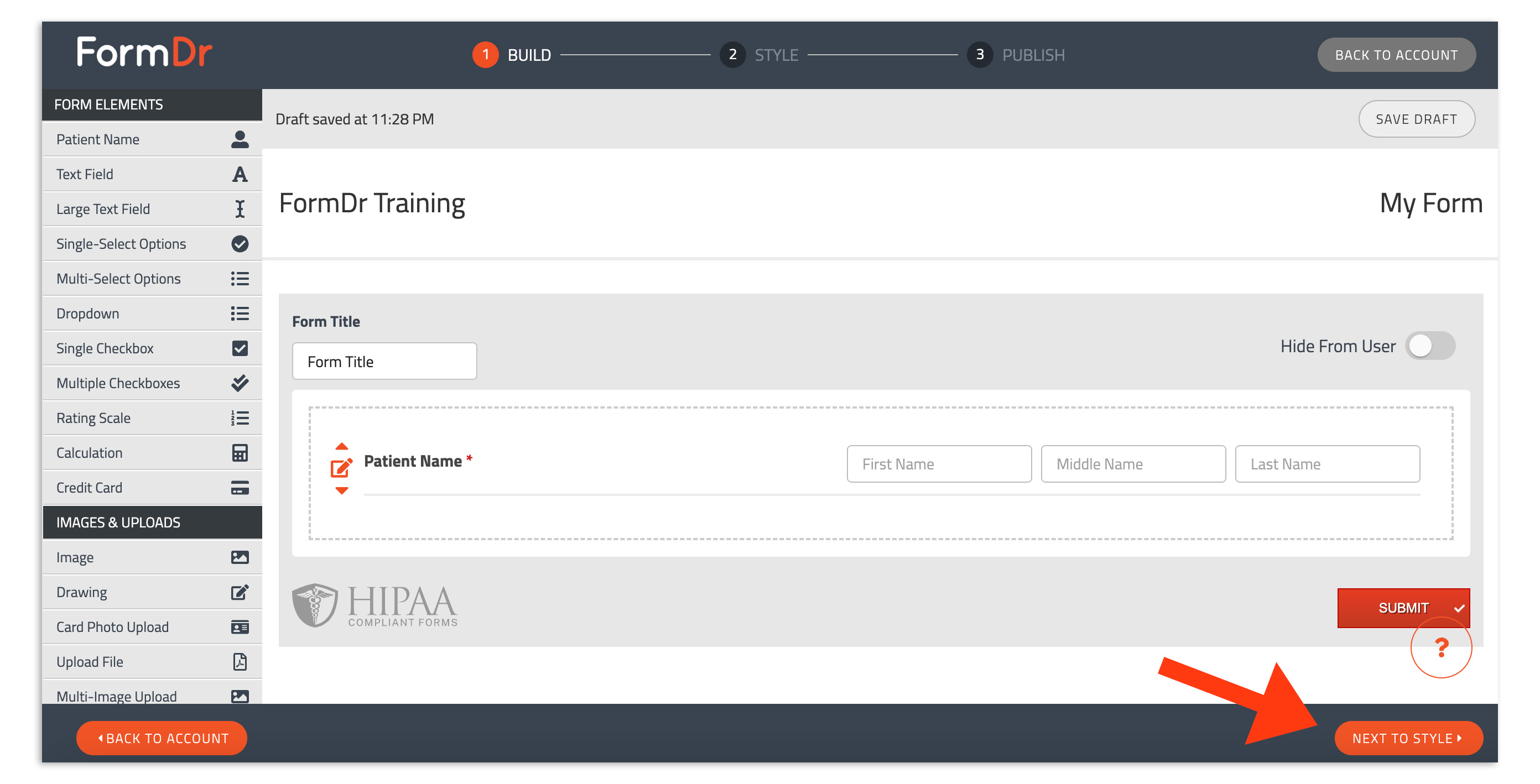
Task: Click the top Back to Account button
Action: pyautogui.click(x=1396, y=55)
